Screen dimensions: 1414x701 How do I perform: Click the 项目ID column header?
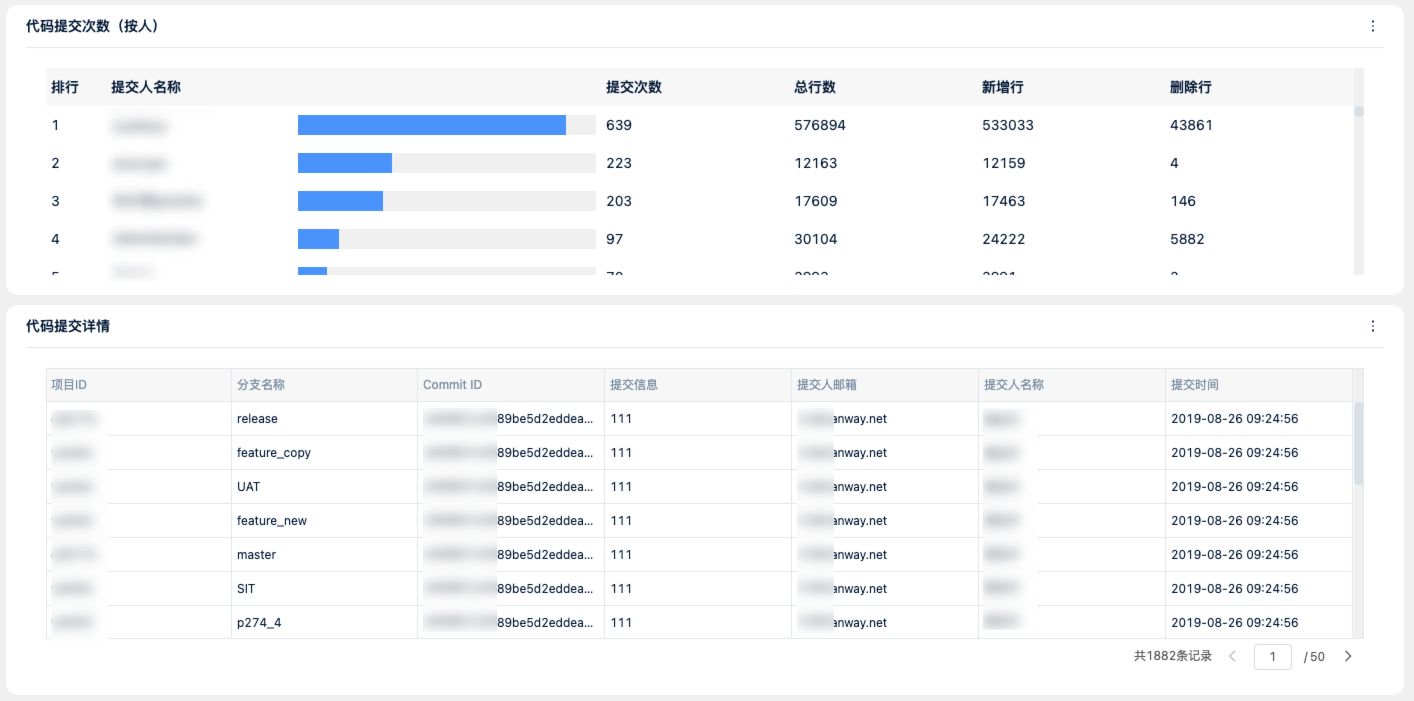coord(138,385)
